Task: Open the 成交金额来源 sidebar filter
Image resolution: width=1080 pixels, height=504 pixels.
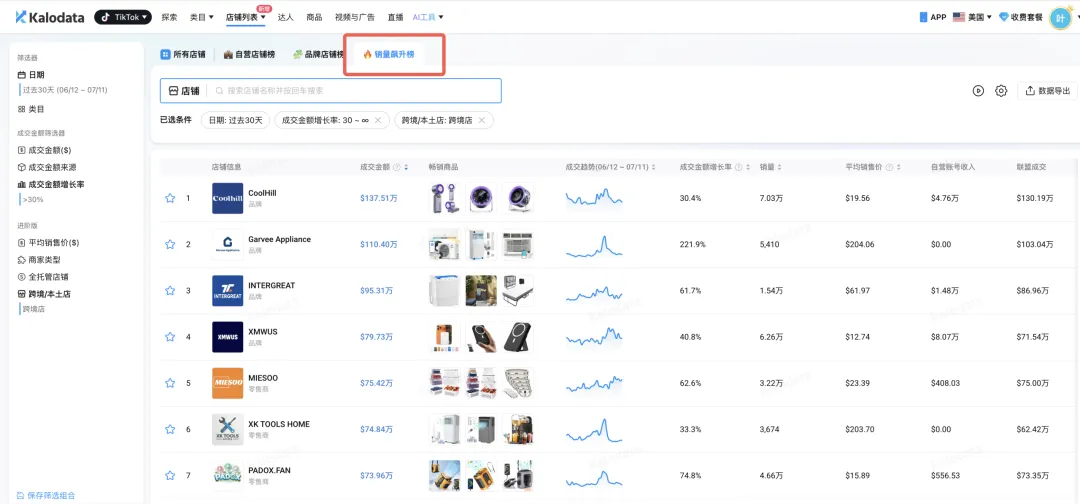Action: pos(48,167)
